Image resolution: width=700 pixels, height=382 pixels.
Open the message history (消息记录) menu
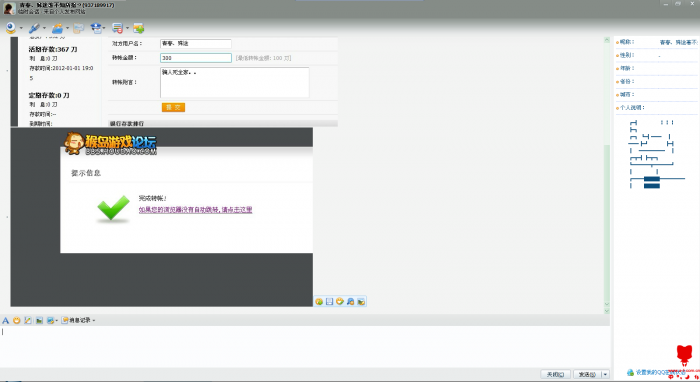coord(79,320)
